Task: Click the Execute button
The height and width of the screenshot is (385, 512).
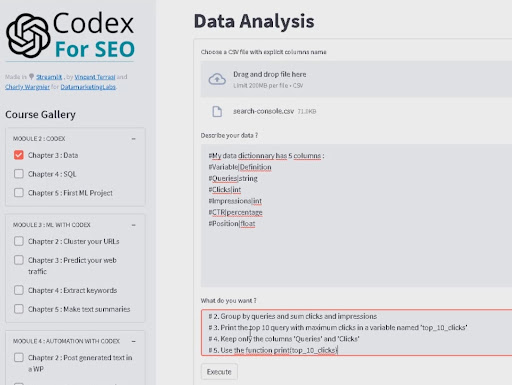Action: (x=219, y=372)
